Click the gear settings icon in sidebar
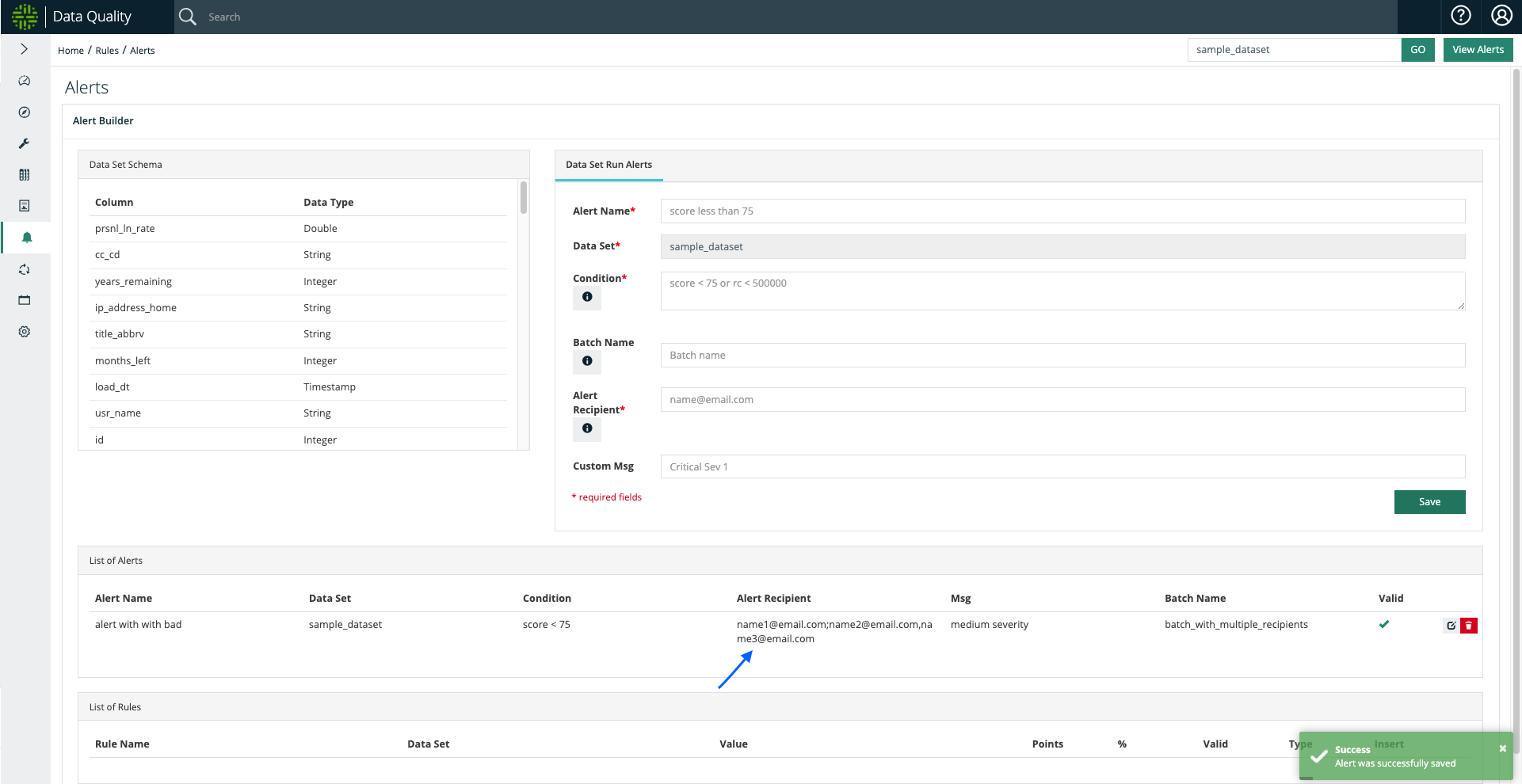This screenshot has height=784, width=1522. click(x=25, y=332)
